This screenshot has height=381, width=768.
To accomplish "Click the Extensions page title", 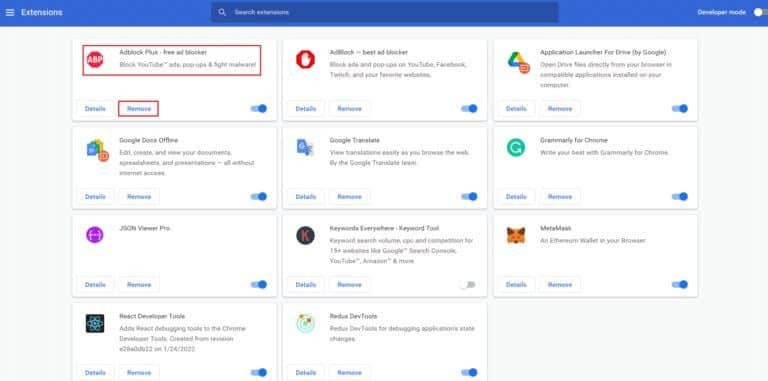I will [42, 12].
